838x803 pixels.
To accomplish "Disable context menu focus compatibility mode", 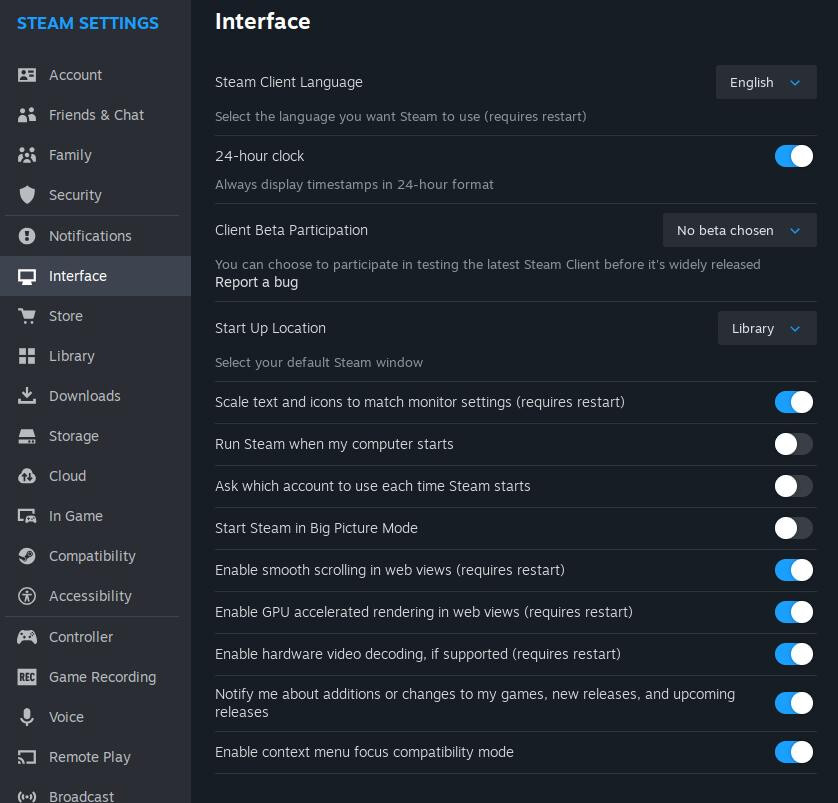I will [793, 752].
